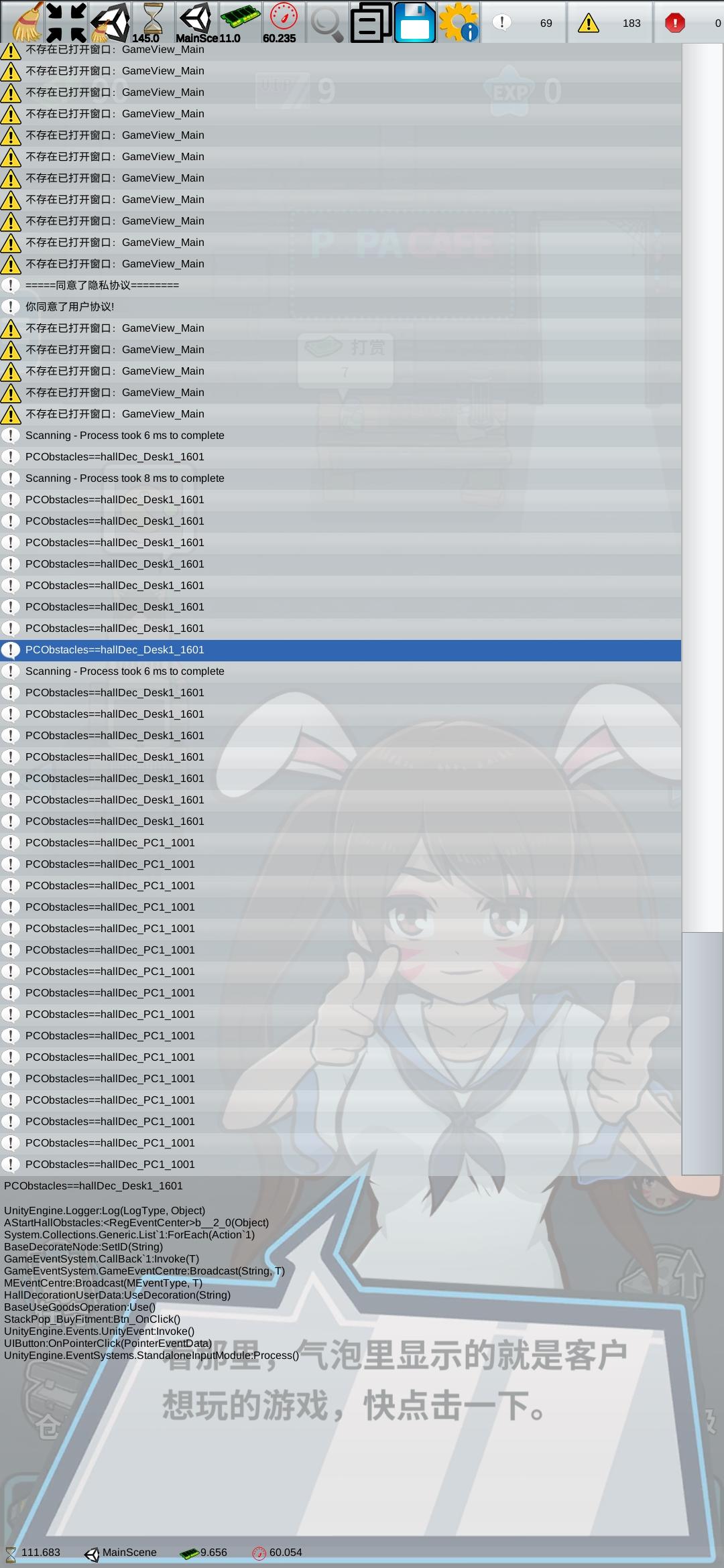This screenshot has width=724, height=1568.
Task: Toggle warnings filter showing 183
Action: 609,22
